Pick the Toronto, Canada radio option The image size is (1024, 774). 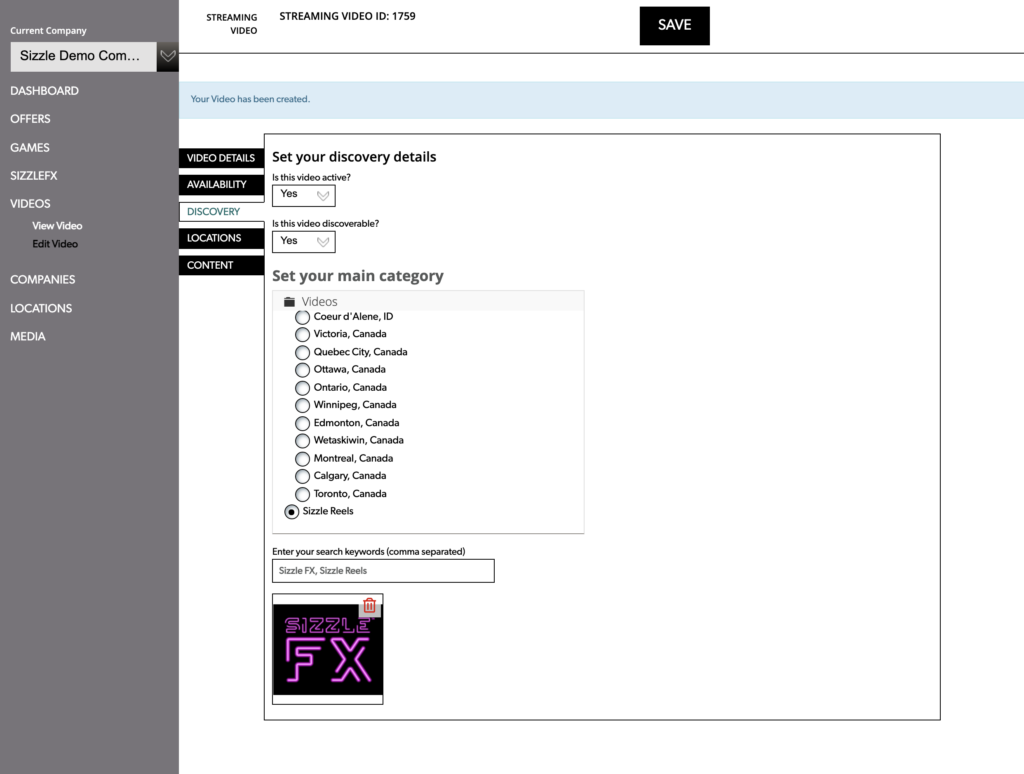[302, 494]
